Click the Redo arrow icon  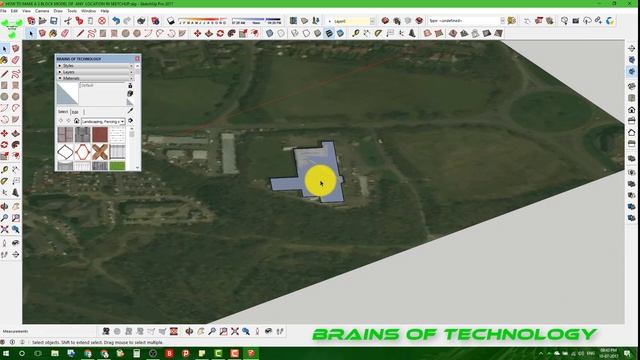click(x=127, y=21)
